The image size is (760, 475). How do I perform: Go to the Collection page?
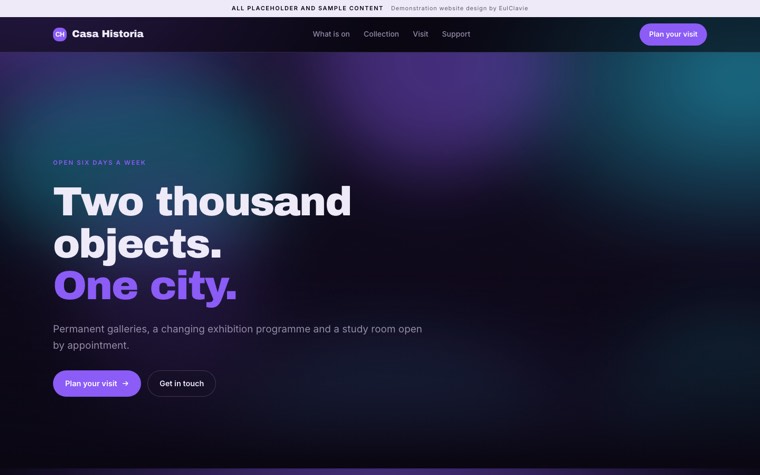click(x=381, y=34)
